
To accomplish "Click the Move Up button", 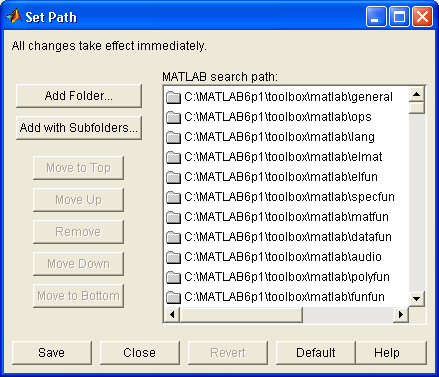I will coord(78,200).
